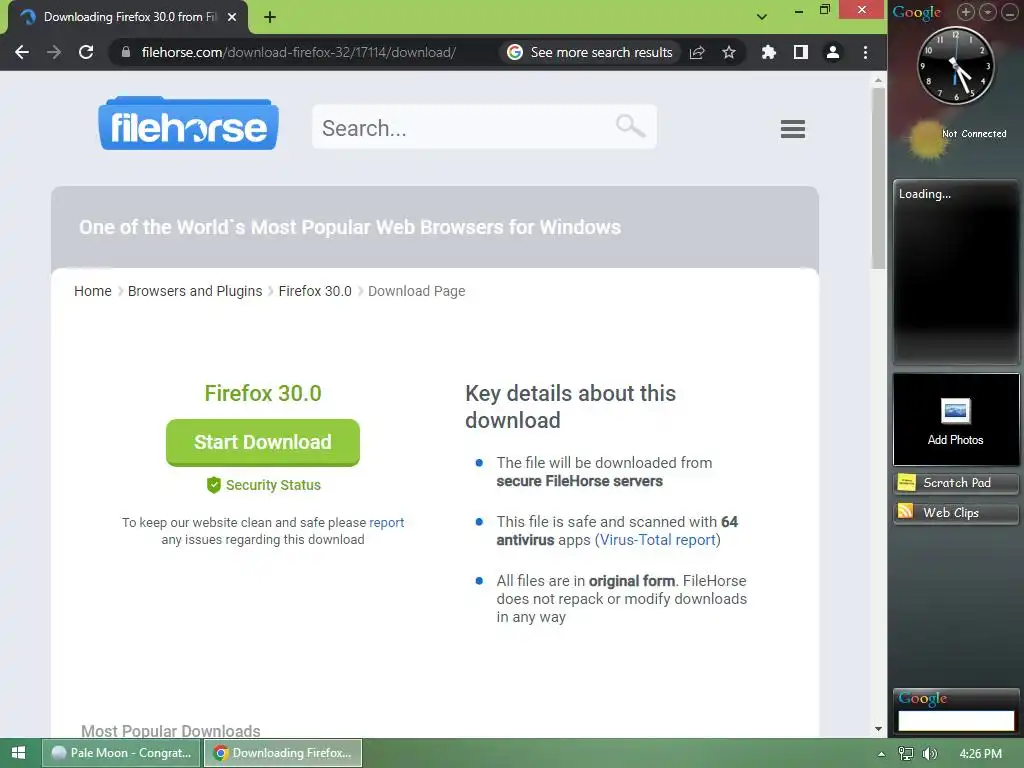Open the Scratch Pad gadget
This screenshot has width=1024, height=768.
tap(955, 483)
